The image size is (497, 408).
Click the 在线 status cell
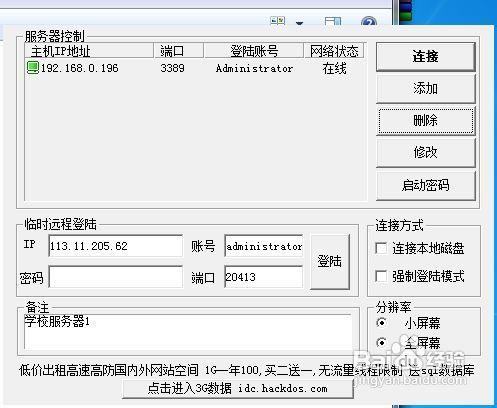coord(334,68)
